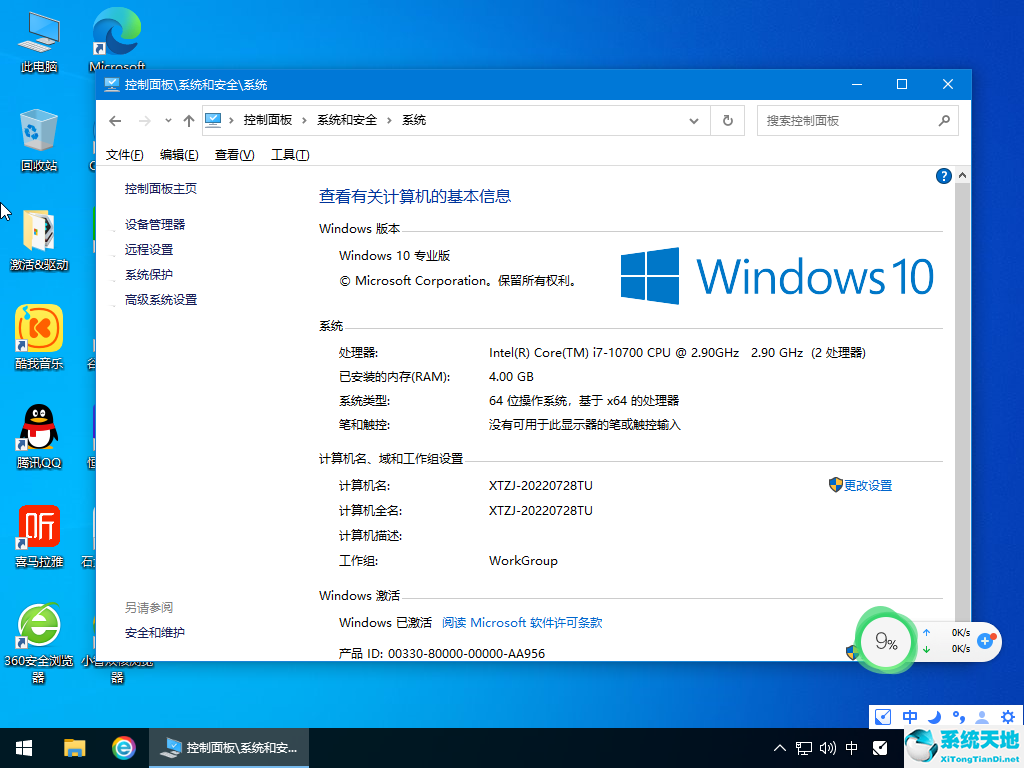Open 激活&驱动 folder icon
1024x768 pixels.
click(x=39, y=240)
